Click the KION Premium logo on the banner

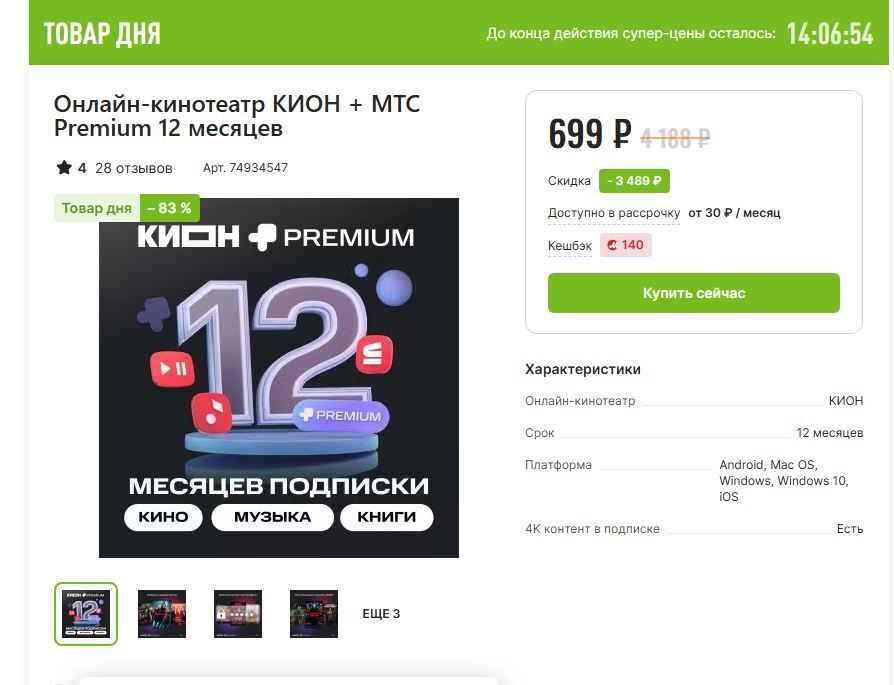276,237
